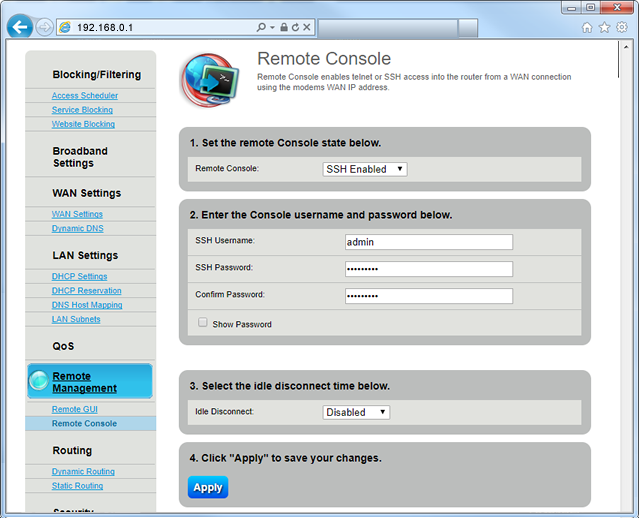Open the address bar autocomplete dropdown arrow
Viewport: 639px width, 518px height.
[x=272, y=27]
